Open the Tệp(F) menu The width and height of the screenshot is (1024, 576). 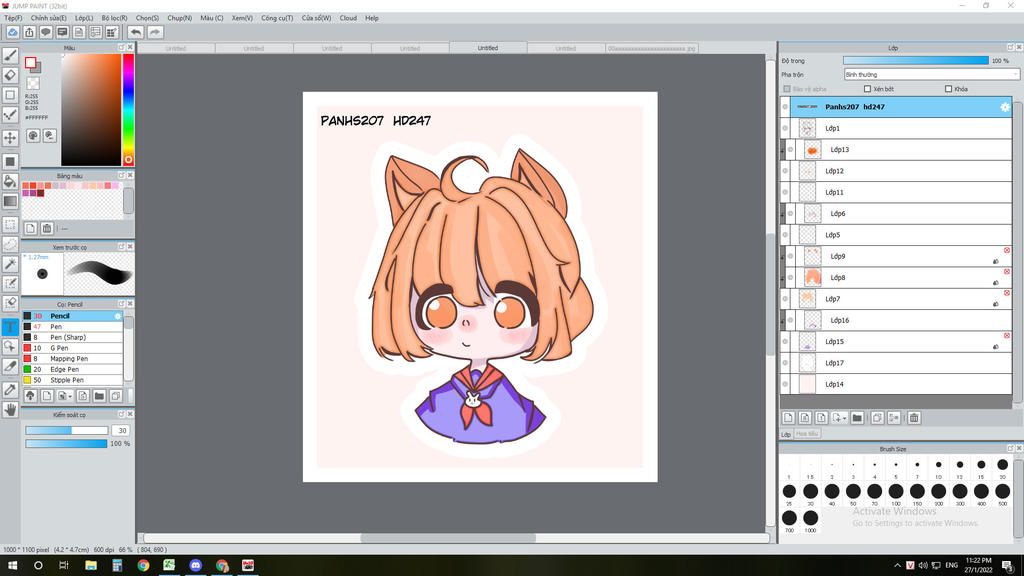point(13,18)
